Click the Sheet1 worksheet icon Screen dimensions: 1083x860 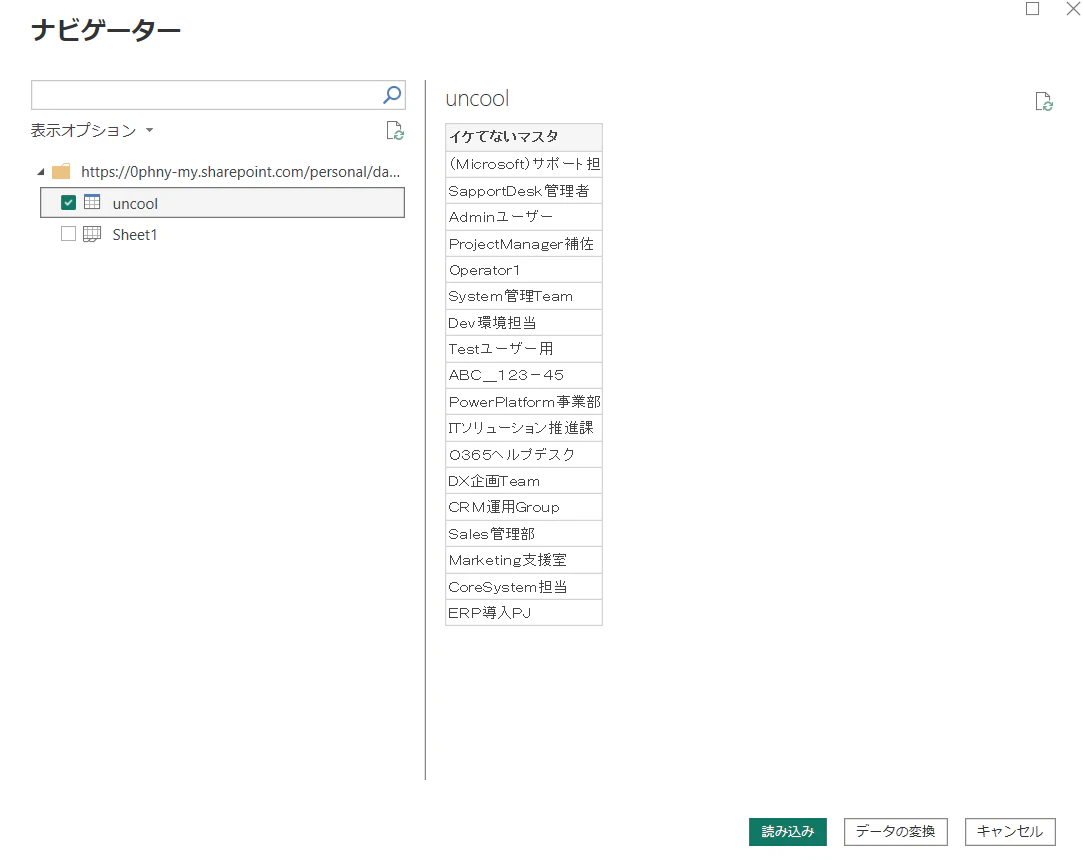coord(92,234)
